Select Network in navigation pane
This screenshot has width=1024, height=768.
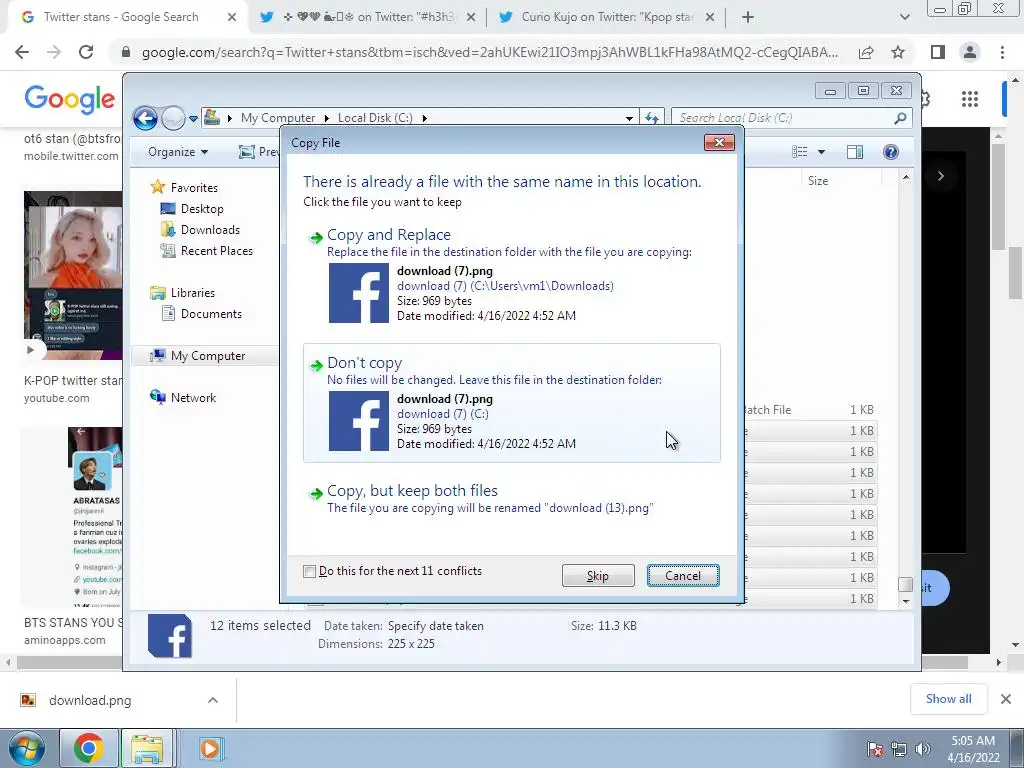click(x=193, y=397)
